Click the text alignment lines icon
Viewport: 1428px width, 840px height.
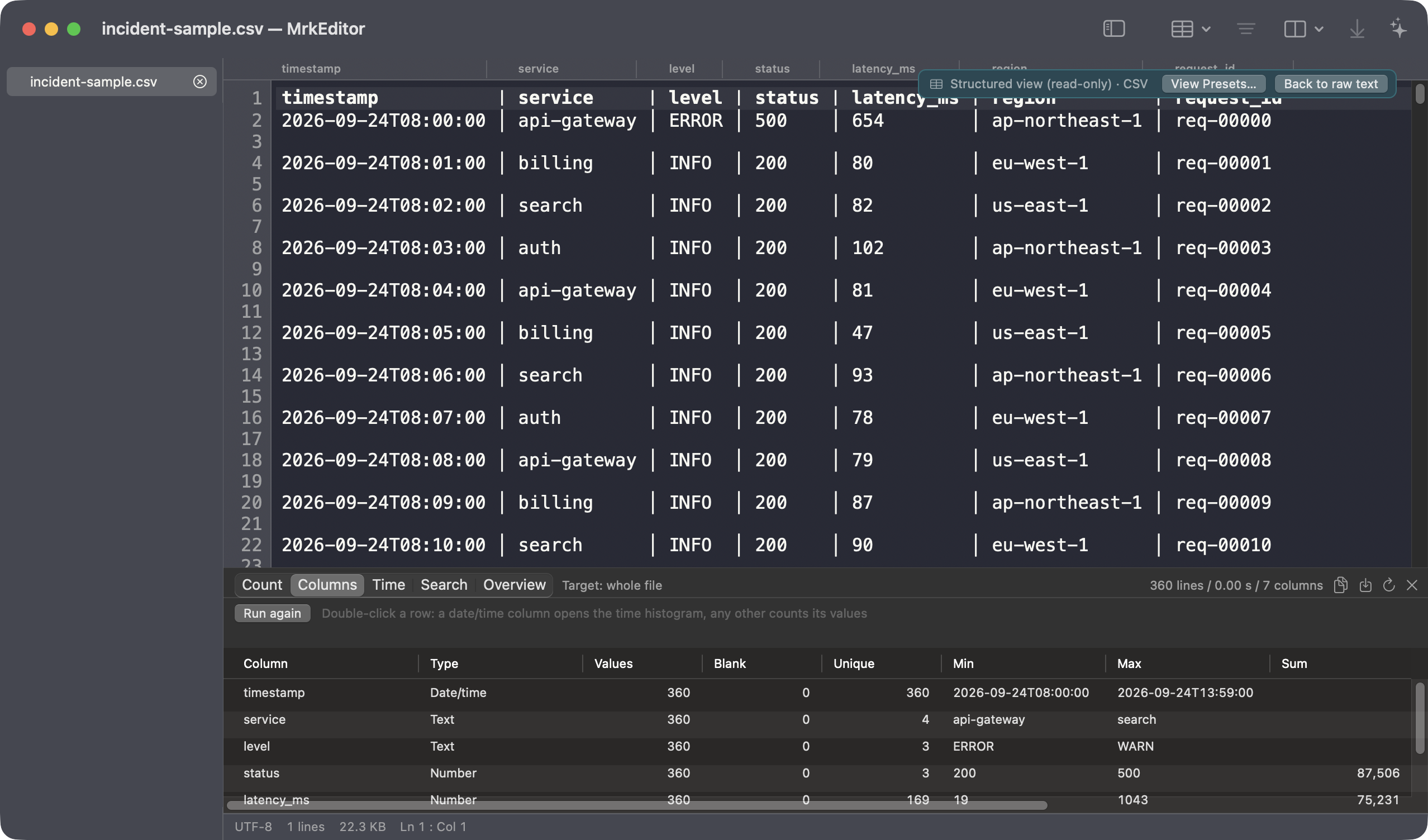point(1245,28)
